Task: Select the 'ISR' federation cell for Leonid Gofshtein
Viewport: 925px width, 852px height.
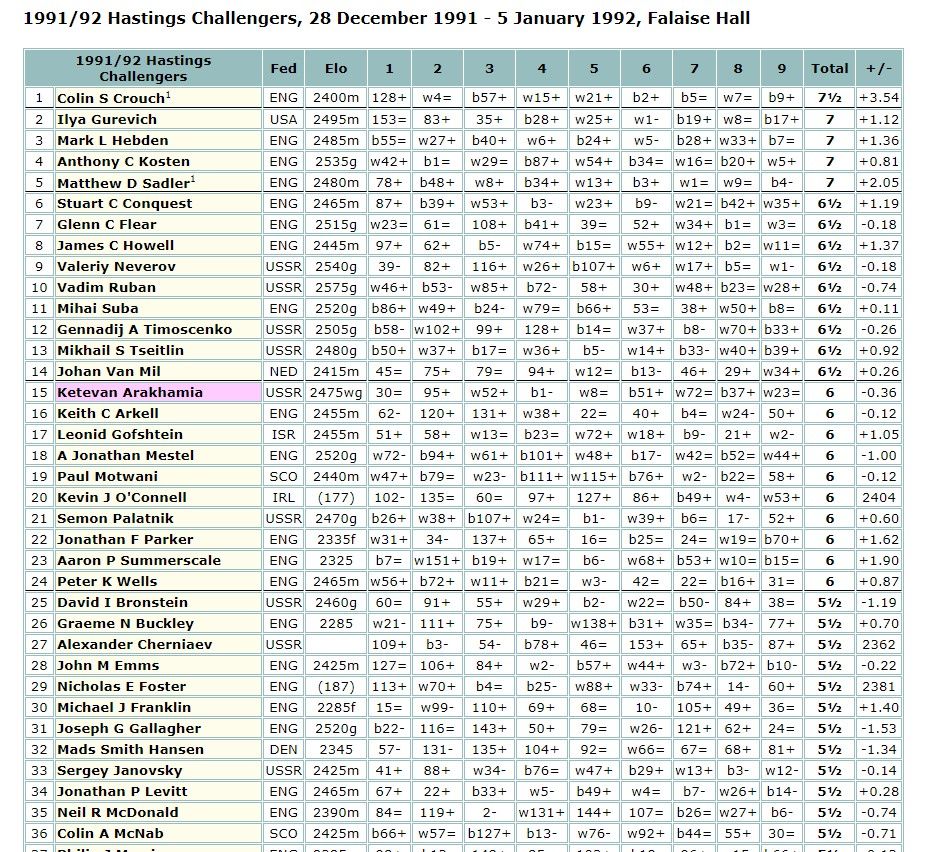Action: pyautogui.click(x=284, y=434)
